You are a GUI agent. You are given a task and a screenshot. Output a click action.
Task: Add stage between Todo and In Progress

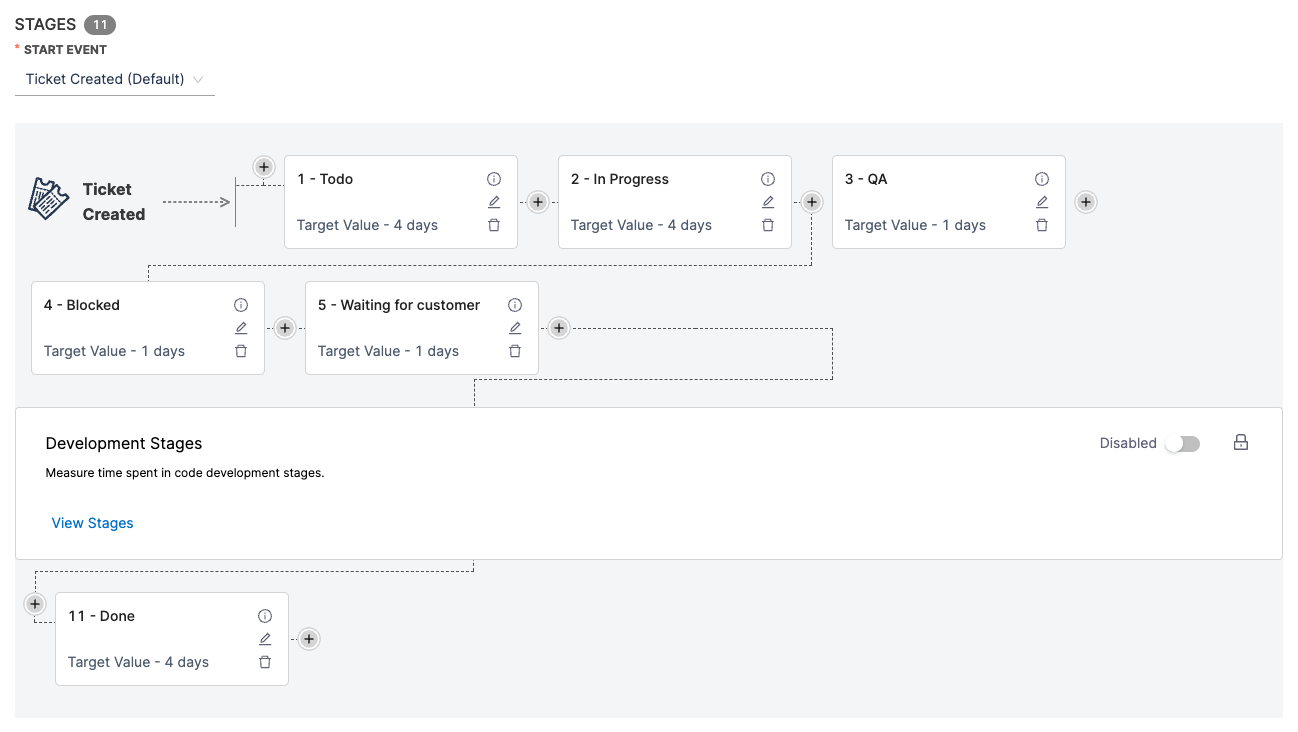click(538, 202)
